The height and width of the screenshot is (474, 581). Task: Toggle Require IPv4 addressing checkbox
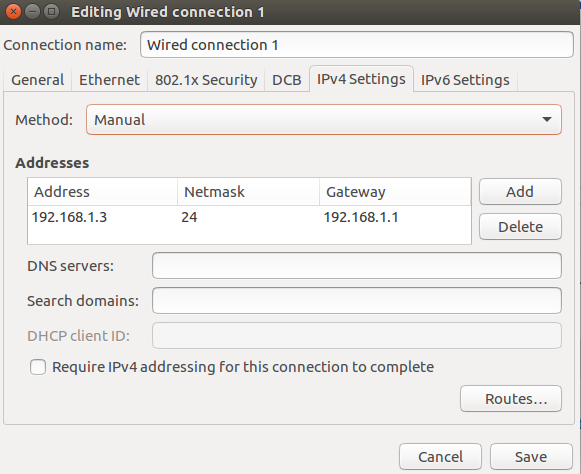click(x=38, y=367)
